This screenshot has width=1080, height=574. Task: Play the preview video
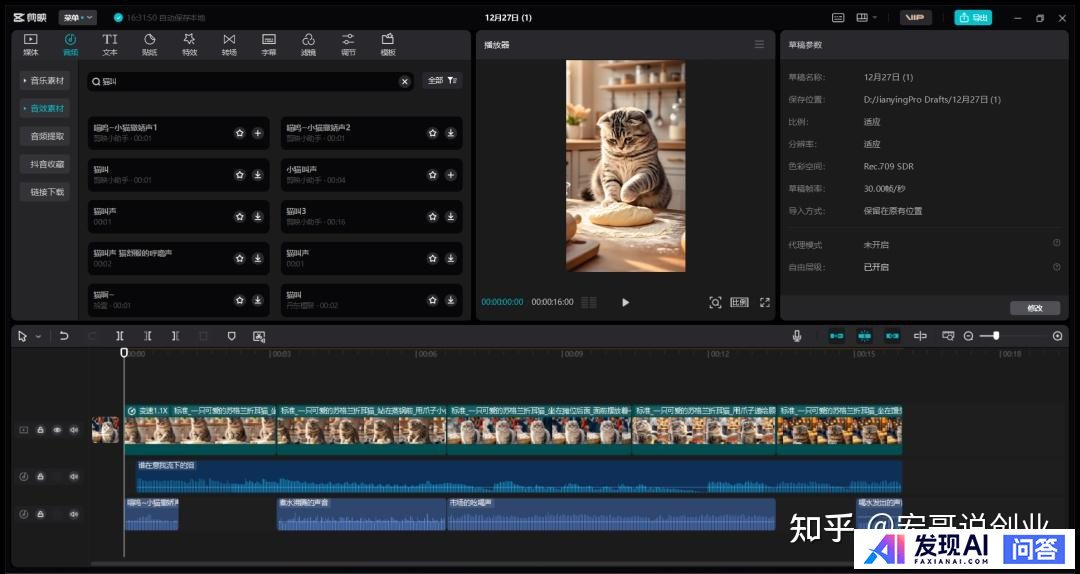coord(625,302)
